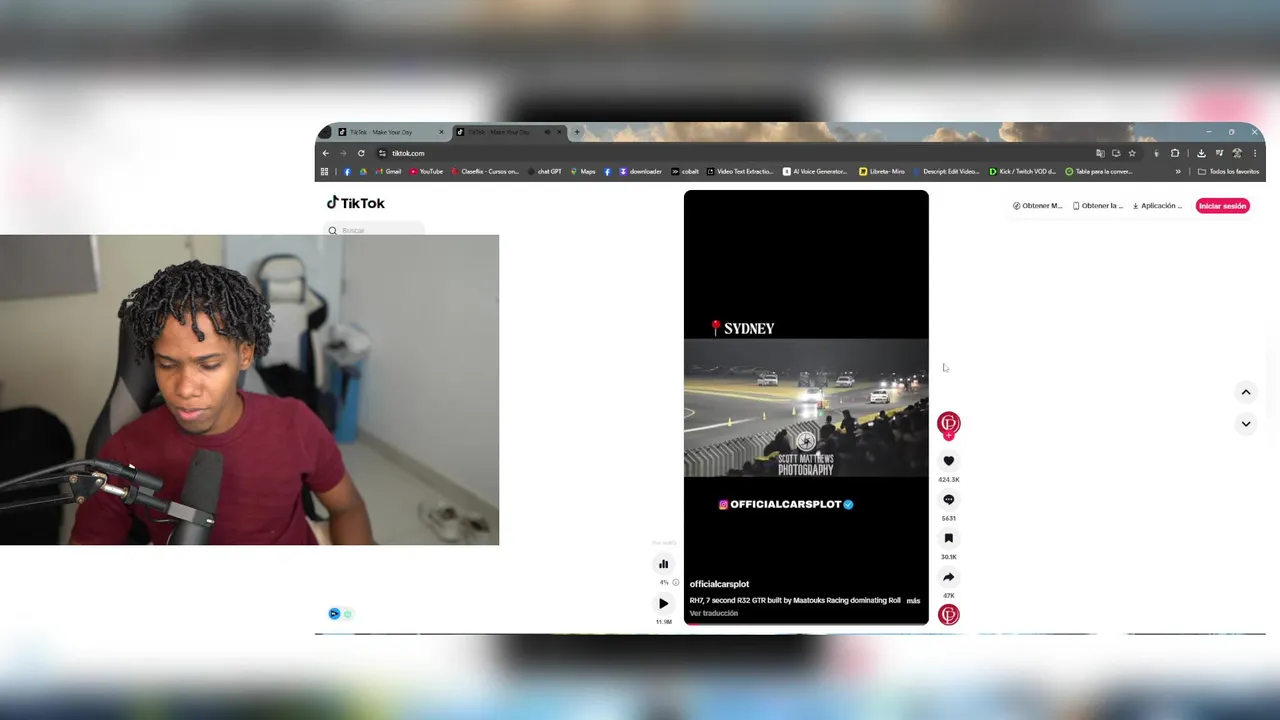Click the TikTok logo
This screenshot has height=720, width=1280.
click(356, 203)
